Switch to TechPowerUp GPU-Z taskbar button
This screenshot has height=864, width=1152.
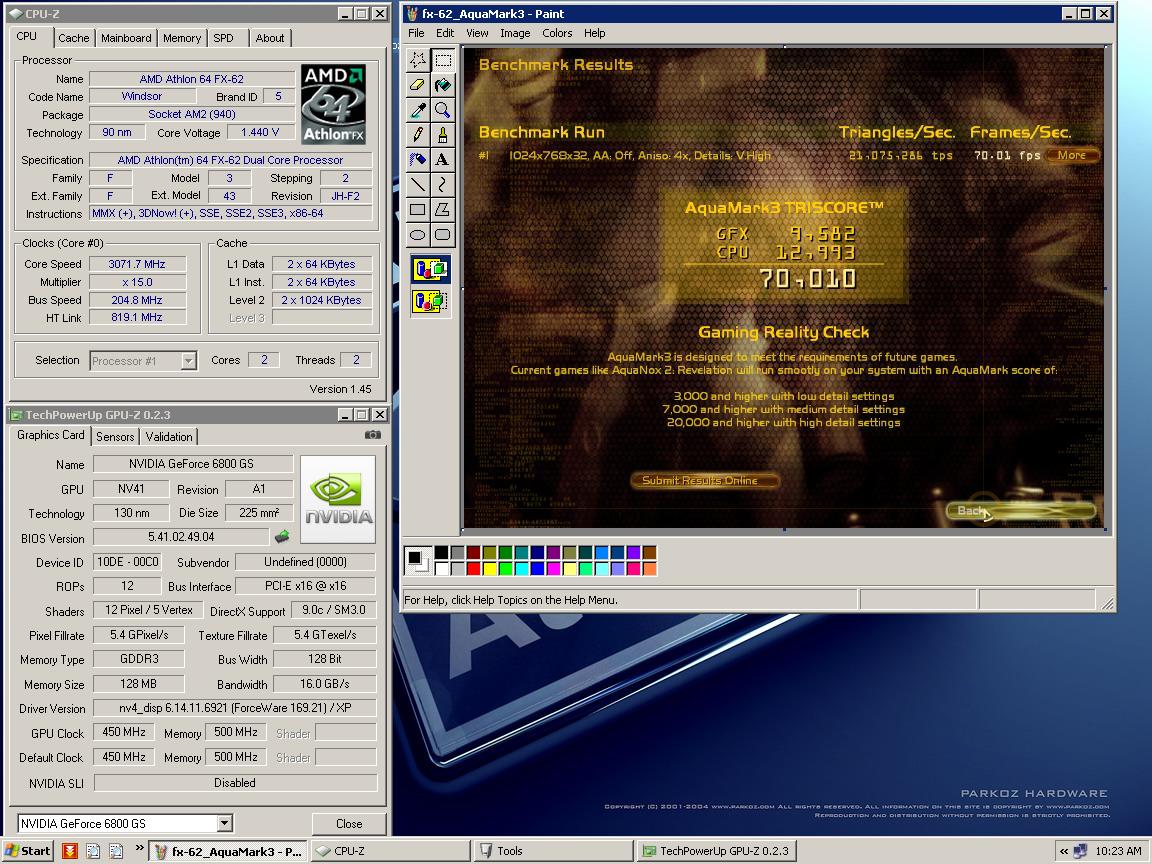click(x=716, y=851)
